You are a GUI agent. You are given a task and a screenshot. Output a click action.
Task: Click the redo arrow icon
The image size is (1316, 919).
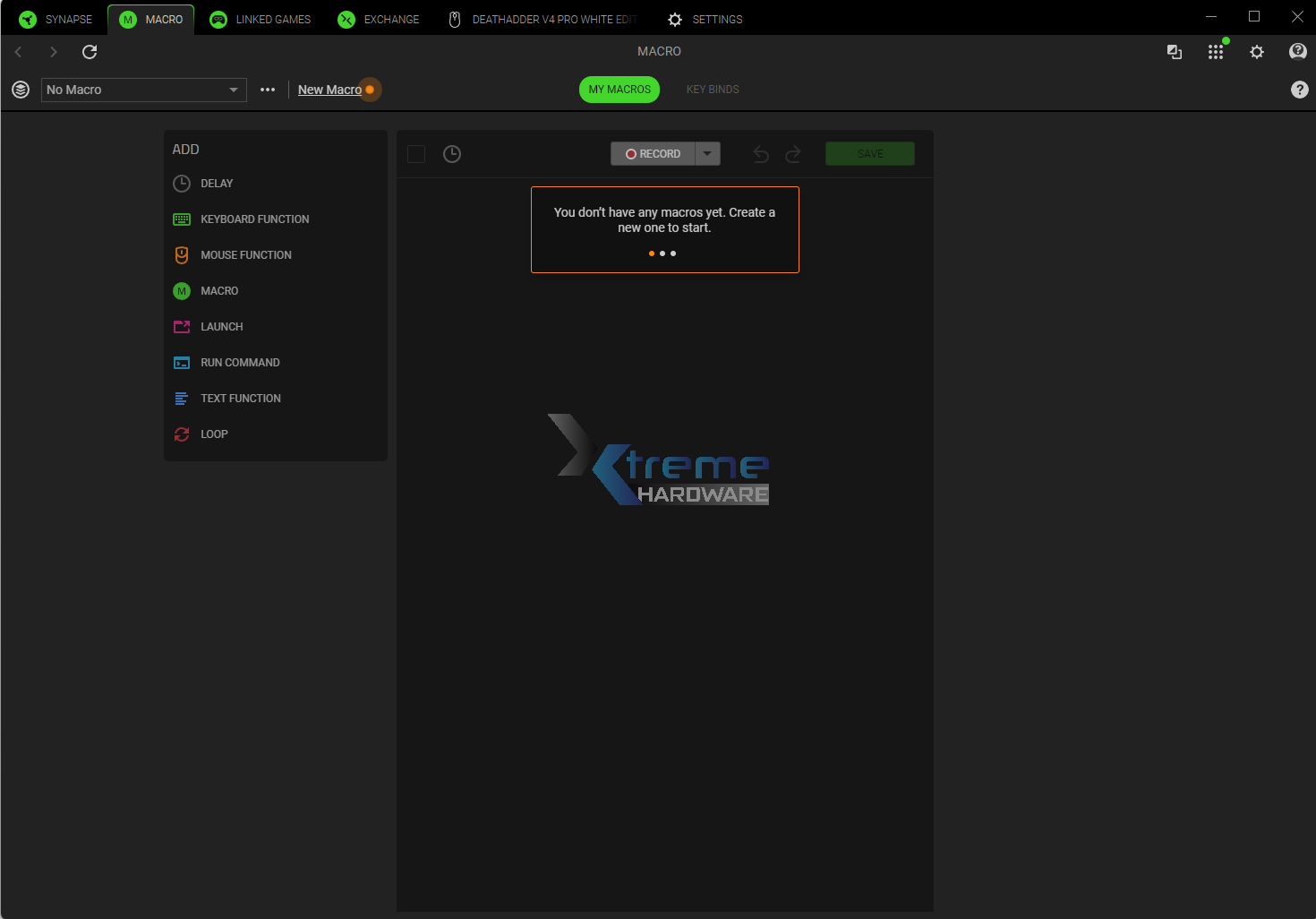coord(793,154)
